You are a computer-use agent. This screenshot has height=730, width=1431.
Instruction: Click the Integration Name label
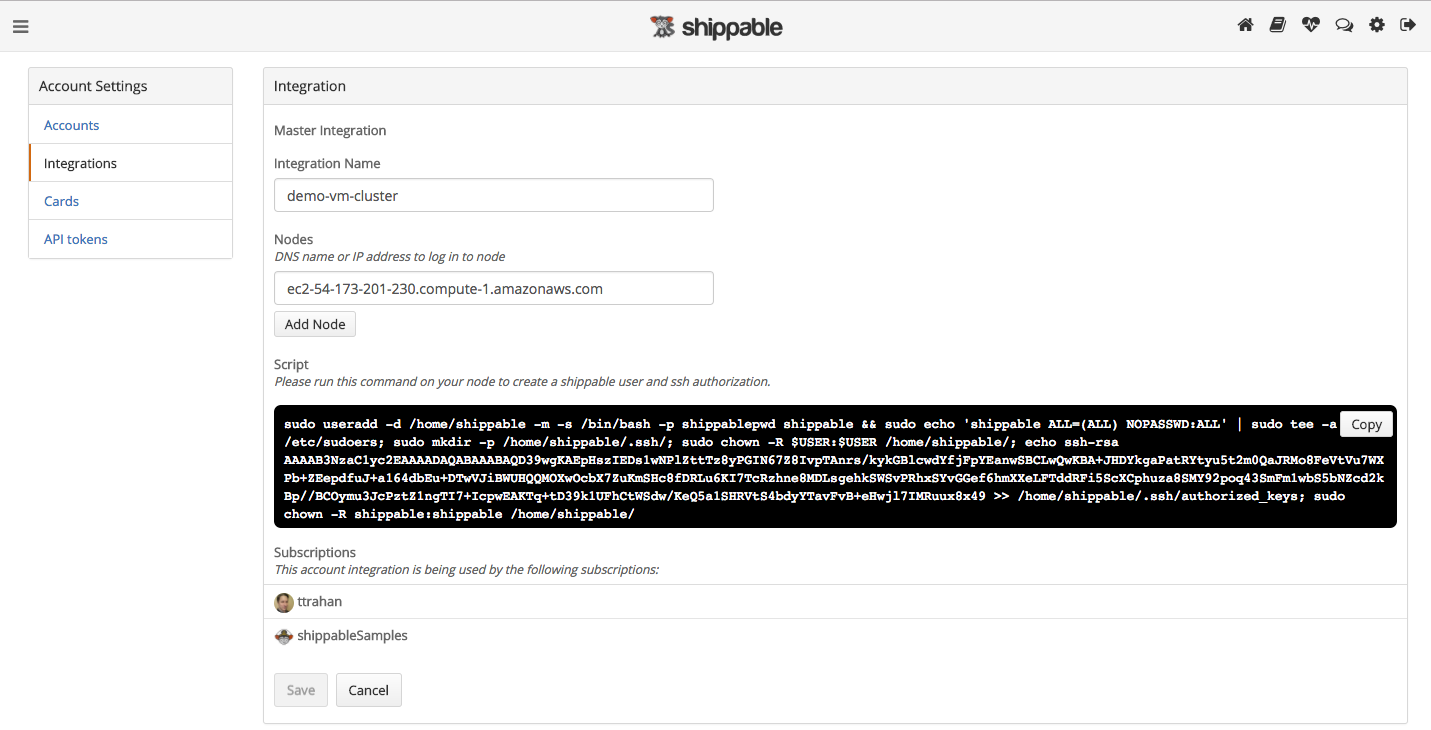[327, 163]
